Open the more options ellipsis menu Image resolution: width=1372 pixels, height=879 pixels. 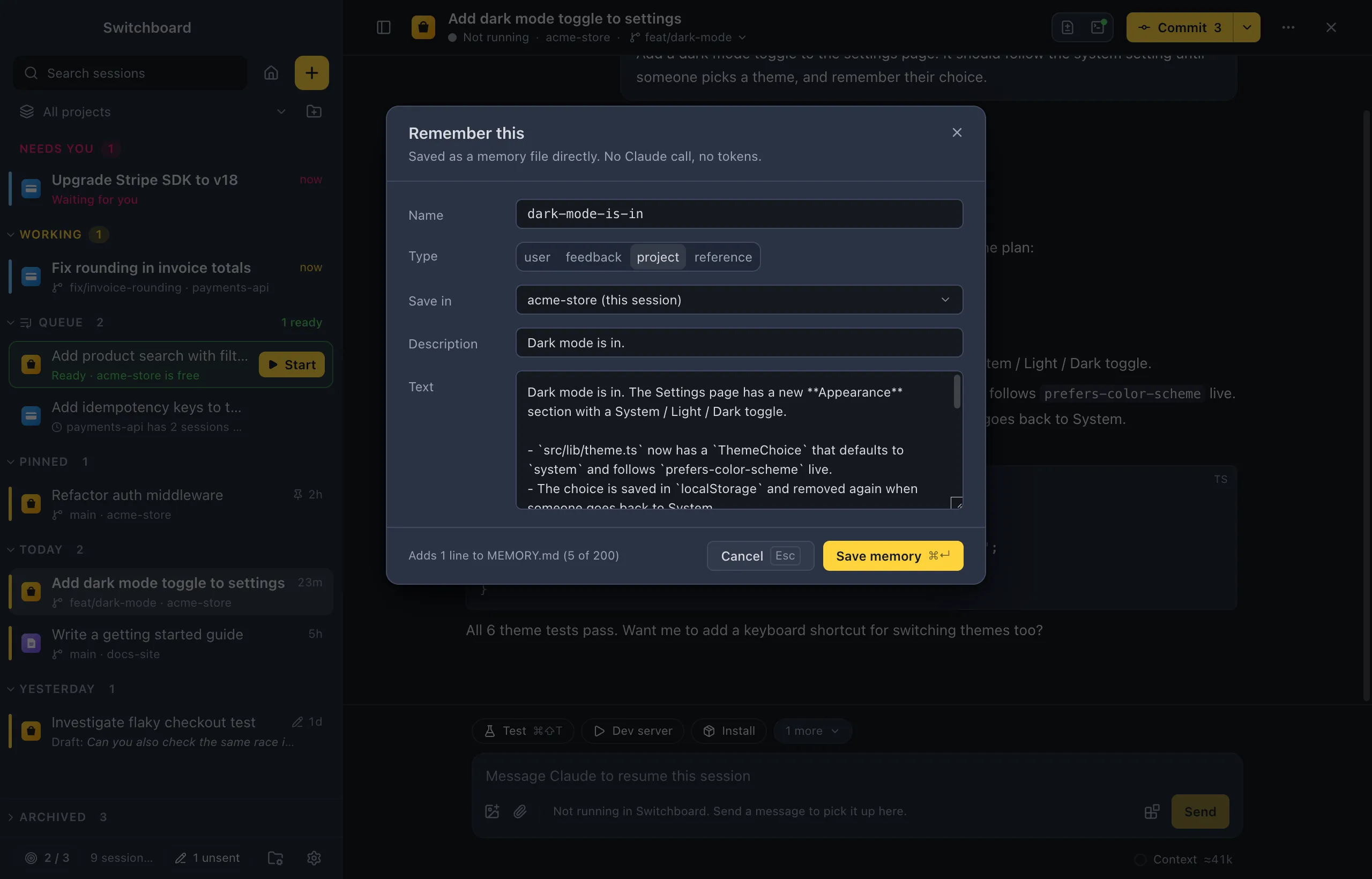click(1288, 27)
